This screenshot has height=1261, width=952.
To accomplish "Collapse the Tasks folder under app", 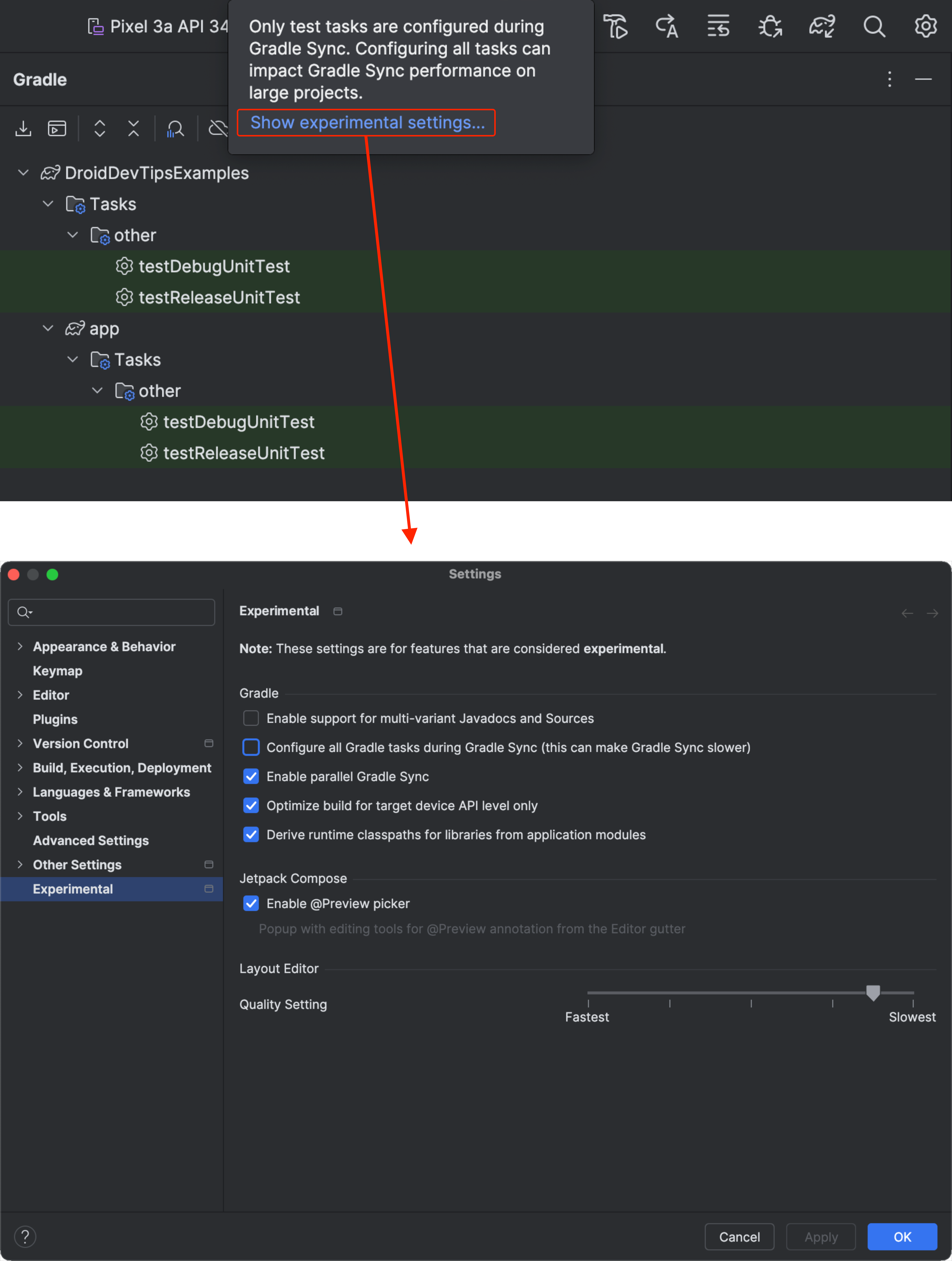I will (x=72, y=359).
